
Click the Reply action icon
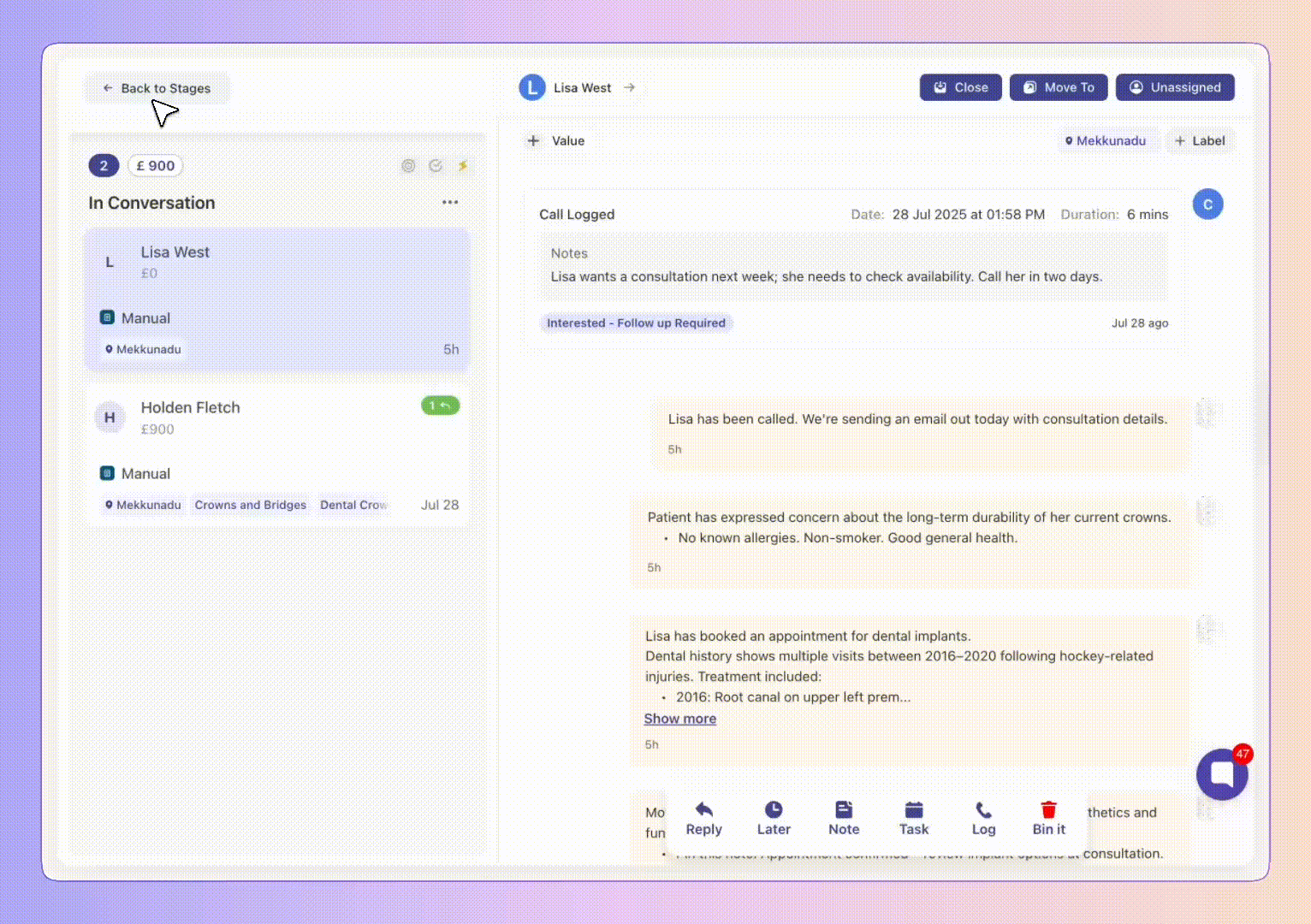(703, 809)
